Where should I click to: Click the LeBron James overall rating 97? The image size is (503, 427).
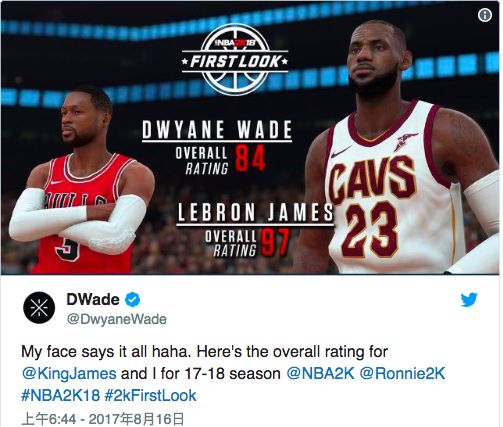(x=275, y=242)
